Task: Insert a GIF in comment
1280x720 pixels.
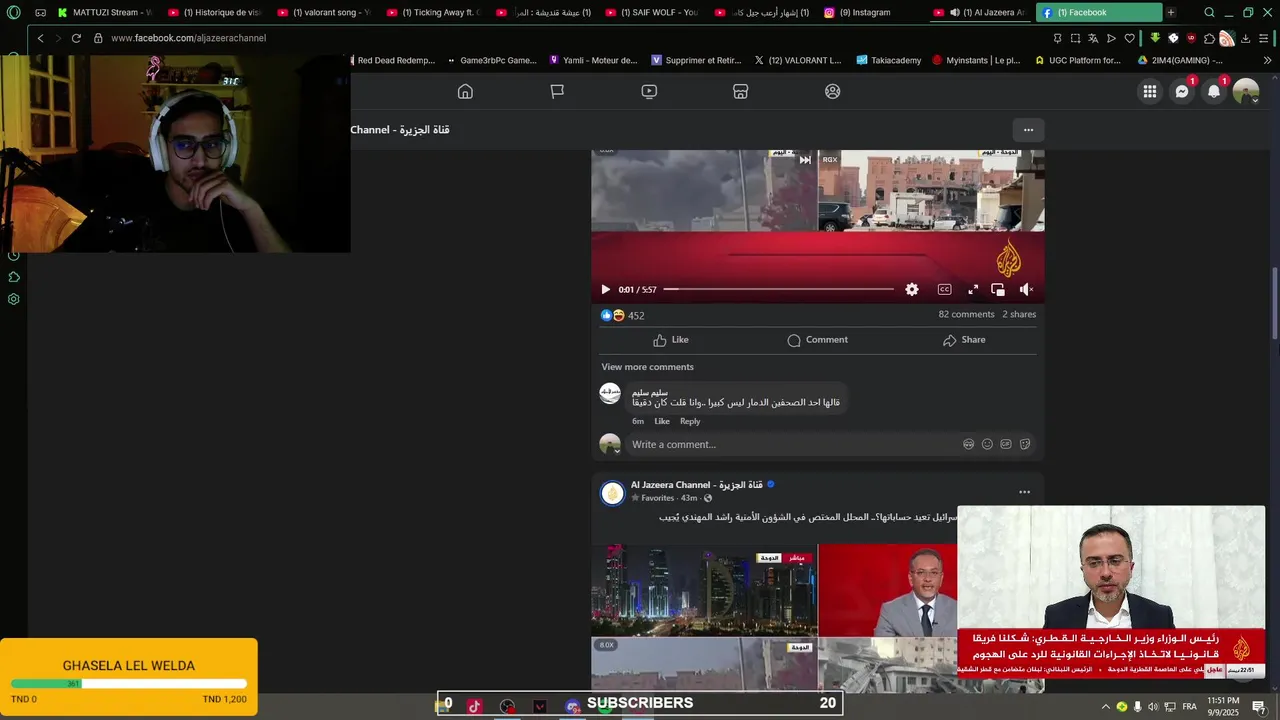Action: 1006,444
